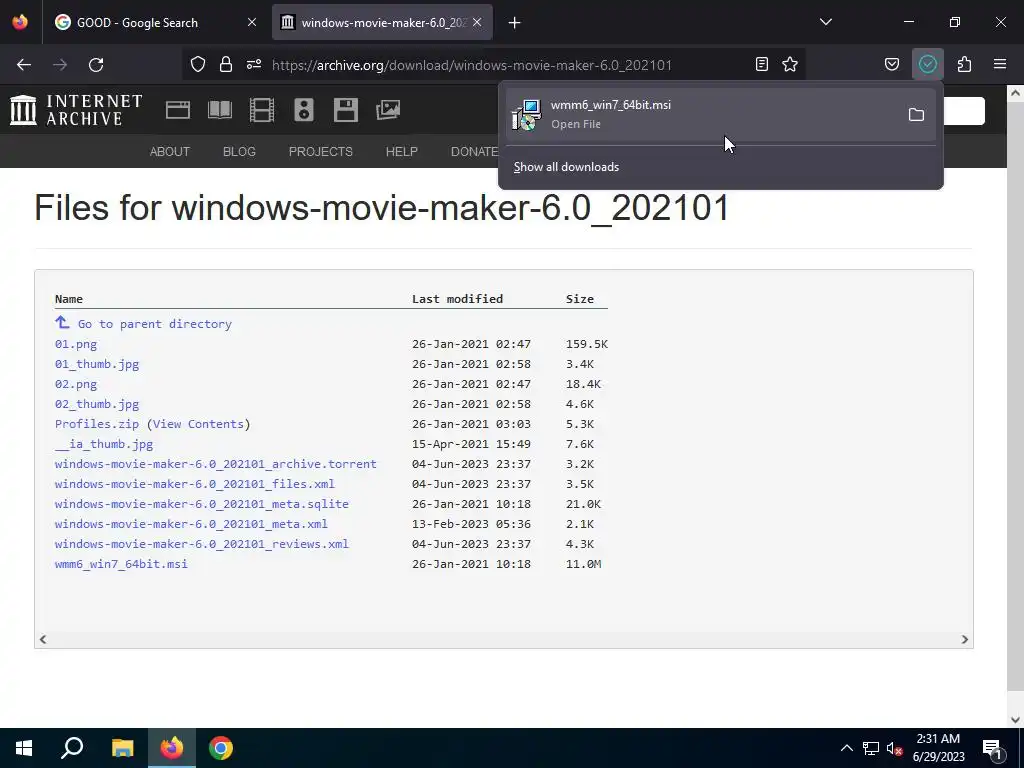Close the windows-movie-maker tab
This screenshot has width=1024, height=768.
(x=477, y=22)
